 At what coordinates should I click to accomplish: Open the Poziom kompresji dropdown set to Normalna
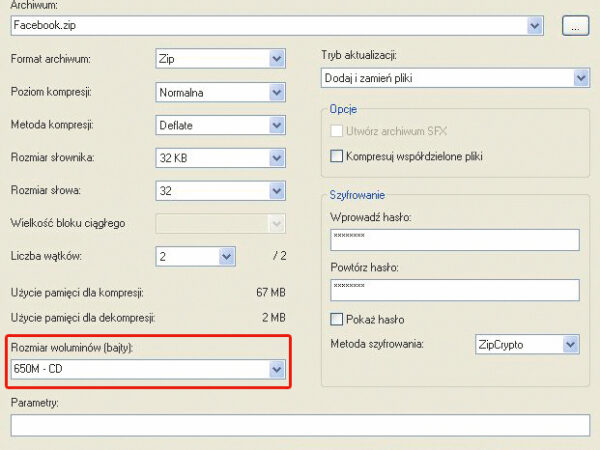point(220,93)
